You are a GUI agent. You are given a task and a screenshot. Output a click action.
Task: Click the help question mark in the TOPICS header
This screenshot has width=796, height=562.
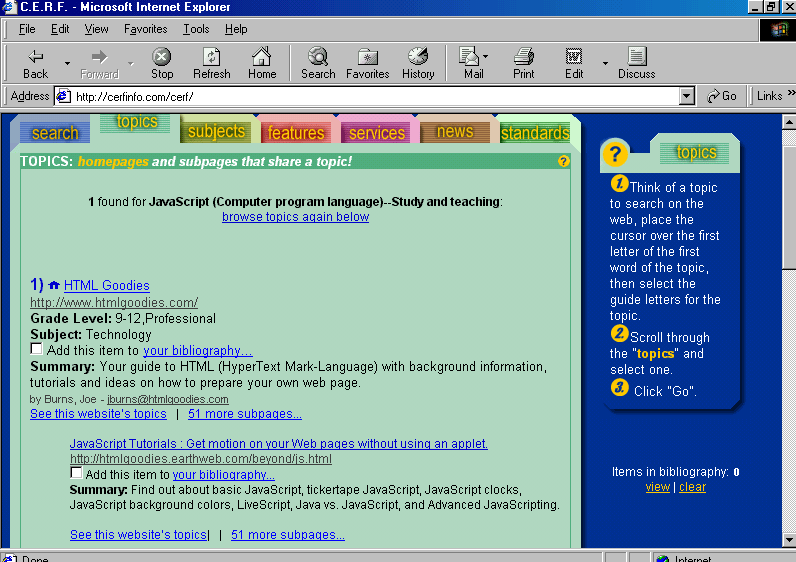pyautogui.click(x=563, y=161)
